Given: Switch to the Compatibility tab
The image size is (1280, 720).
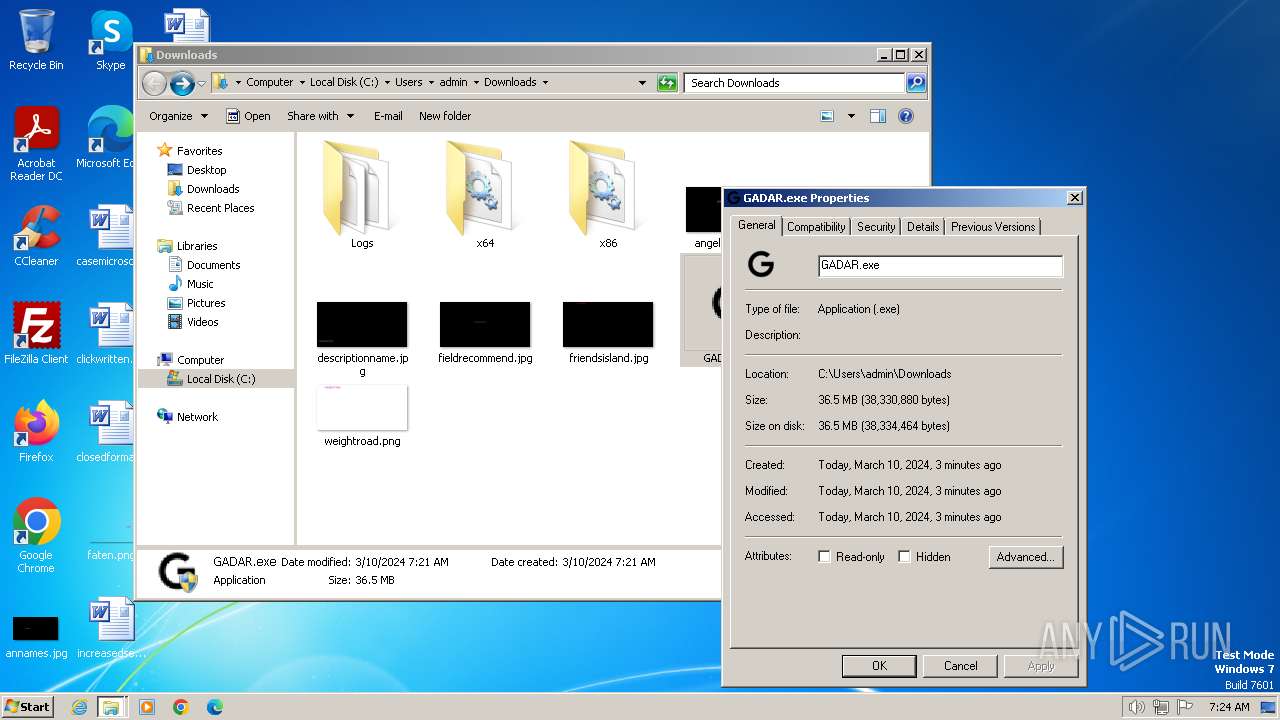Looking at the screenshot, I should click(x=816, y=227).
